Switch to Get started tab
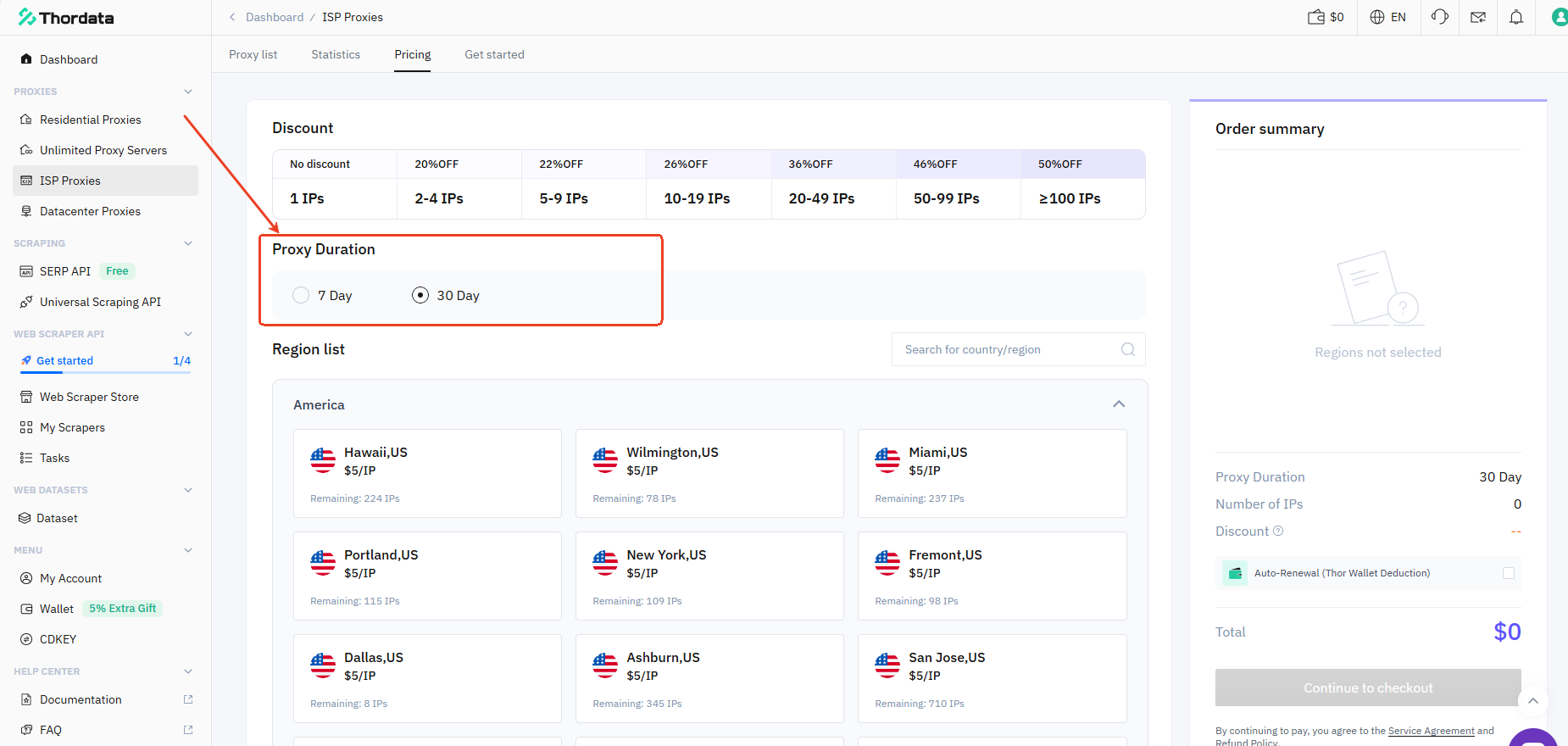The height and width of the screenshot is (746, 1568). (494, 54)
